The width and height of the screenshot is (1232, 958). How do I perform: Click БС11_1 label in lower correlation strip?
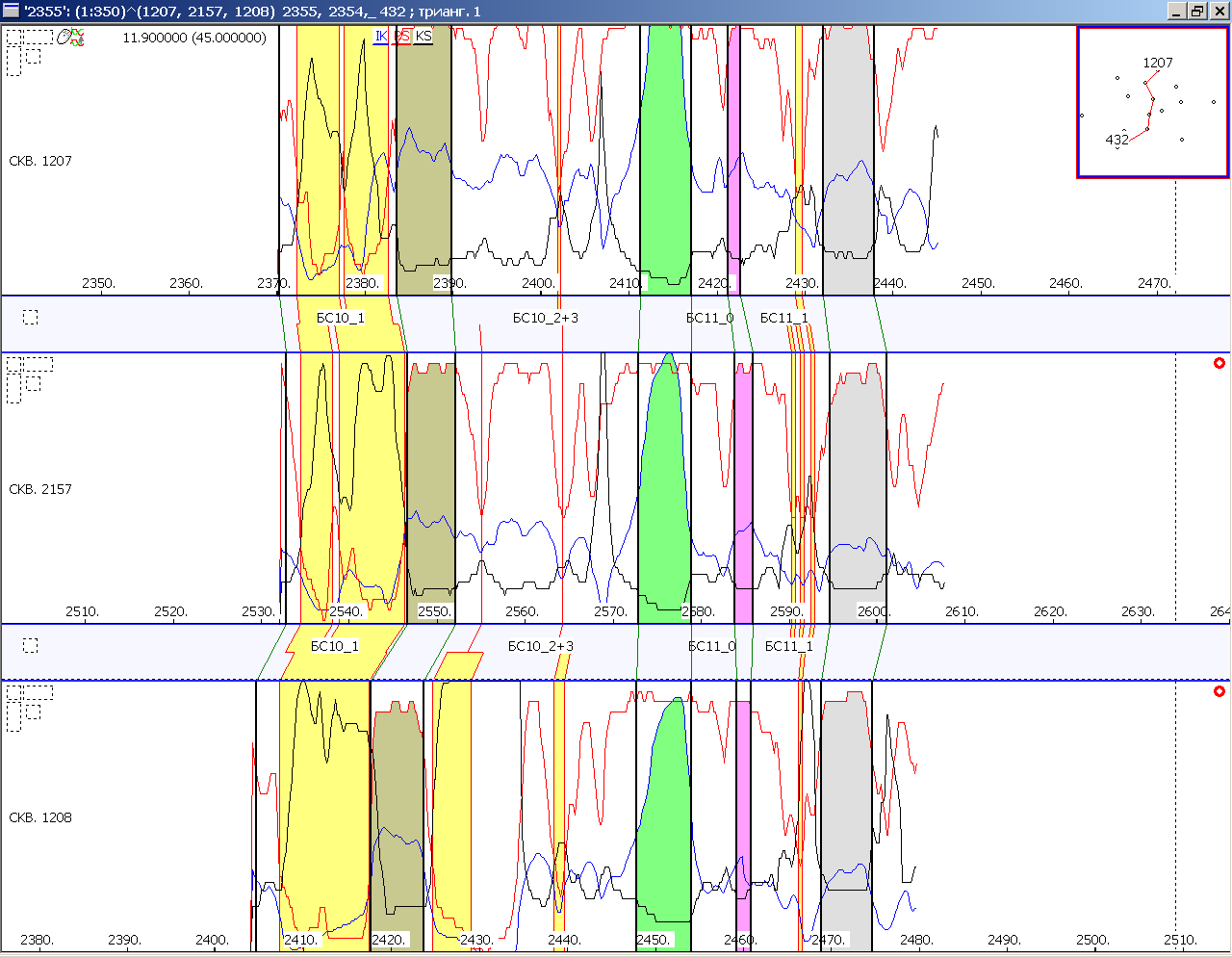tap(789, 646)
